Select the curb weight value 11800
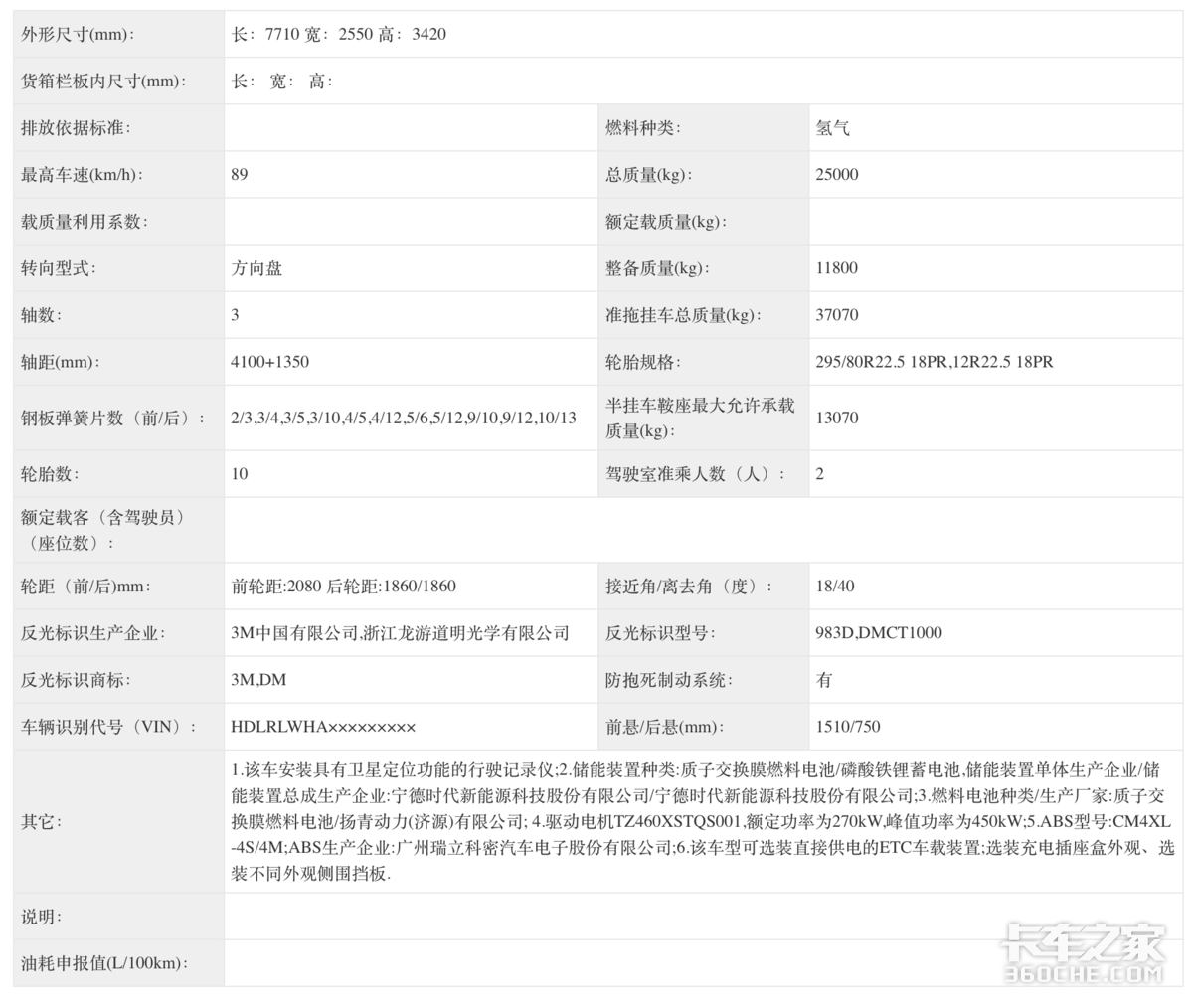1193x1008 pixels. click(836, 268)
